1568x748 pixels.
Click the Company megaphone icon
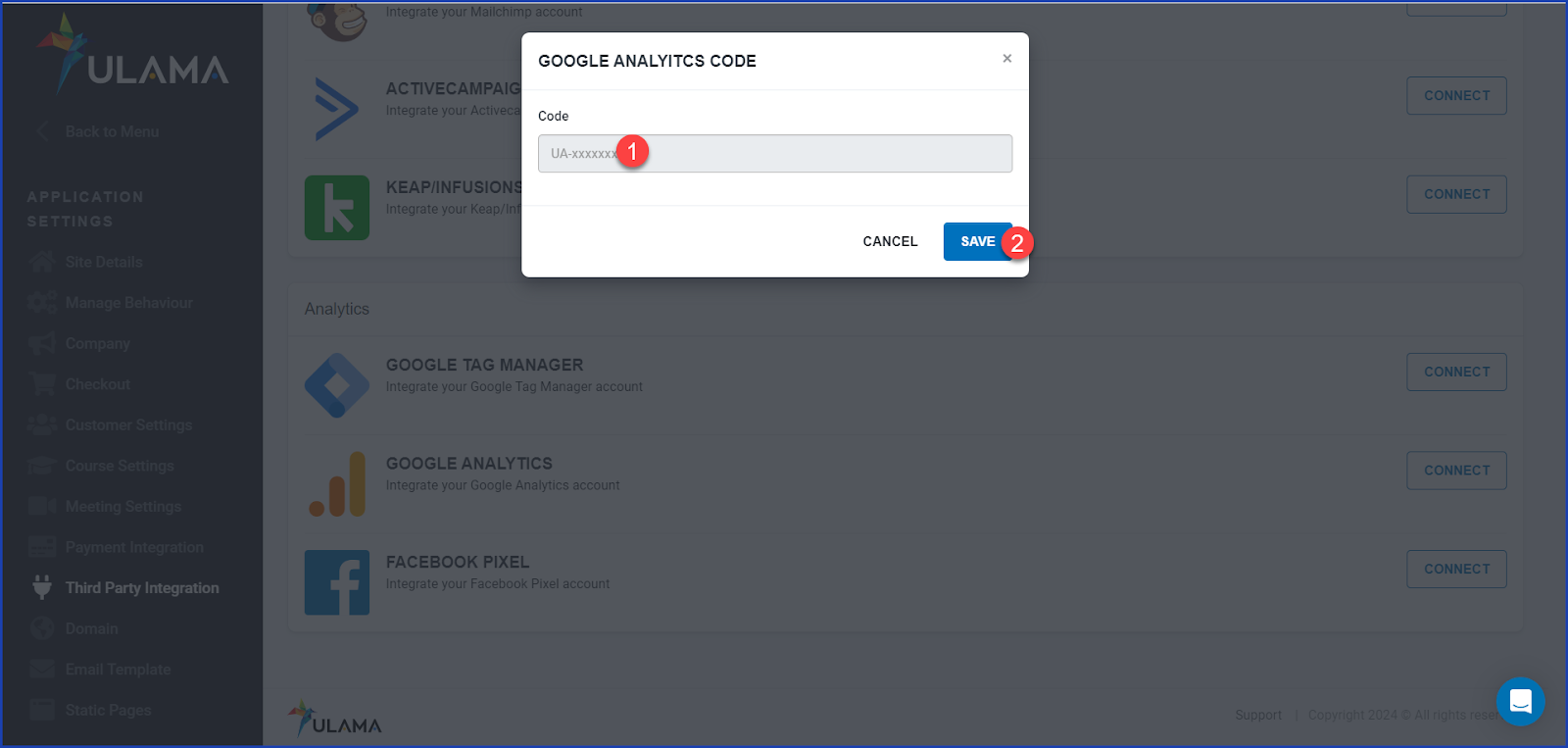pos(41,344)
